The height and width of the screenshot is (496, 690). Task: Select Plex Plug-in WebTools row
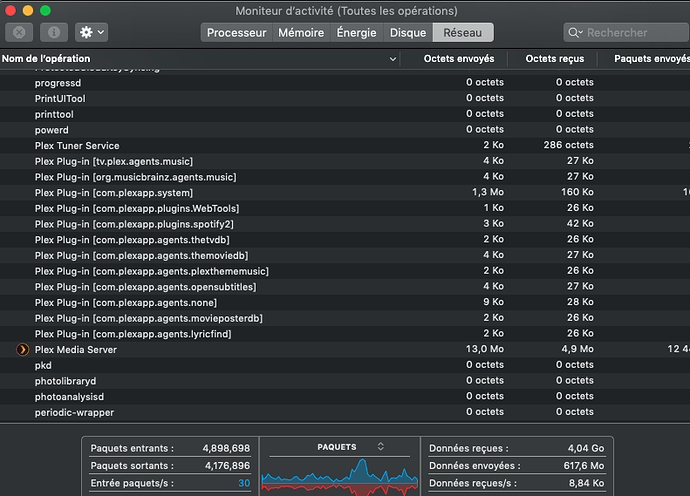pos(345,208)
